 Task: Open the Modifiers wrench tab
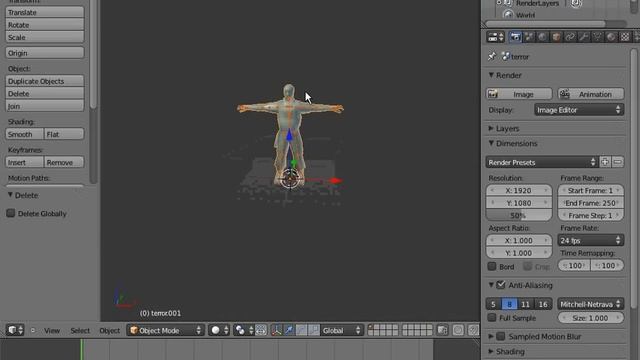584,37
